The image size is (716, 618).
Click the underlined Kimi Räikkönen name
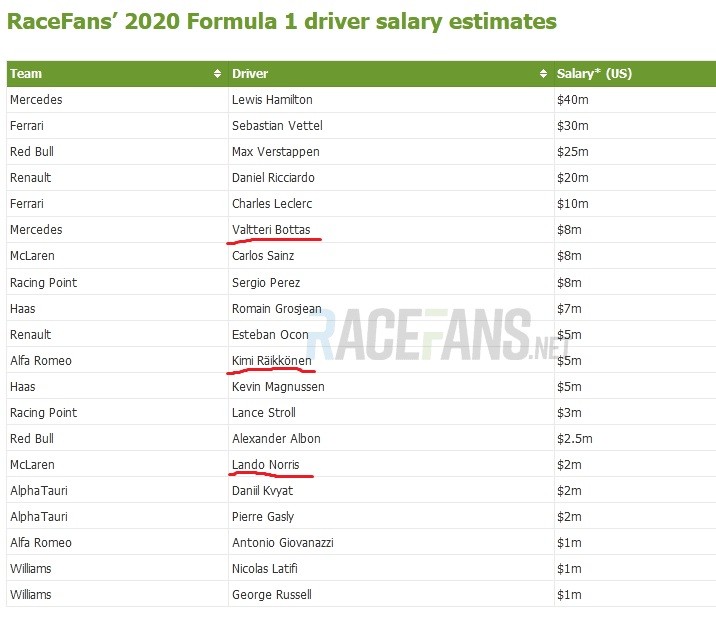point(271,360)
